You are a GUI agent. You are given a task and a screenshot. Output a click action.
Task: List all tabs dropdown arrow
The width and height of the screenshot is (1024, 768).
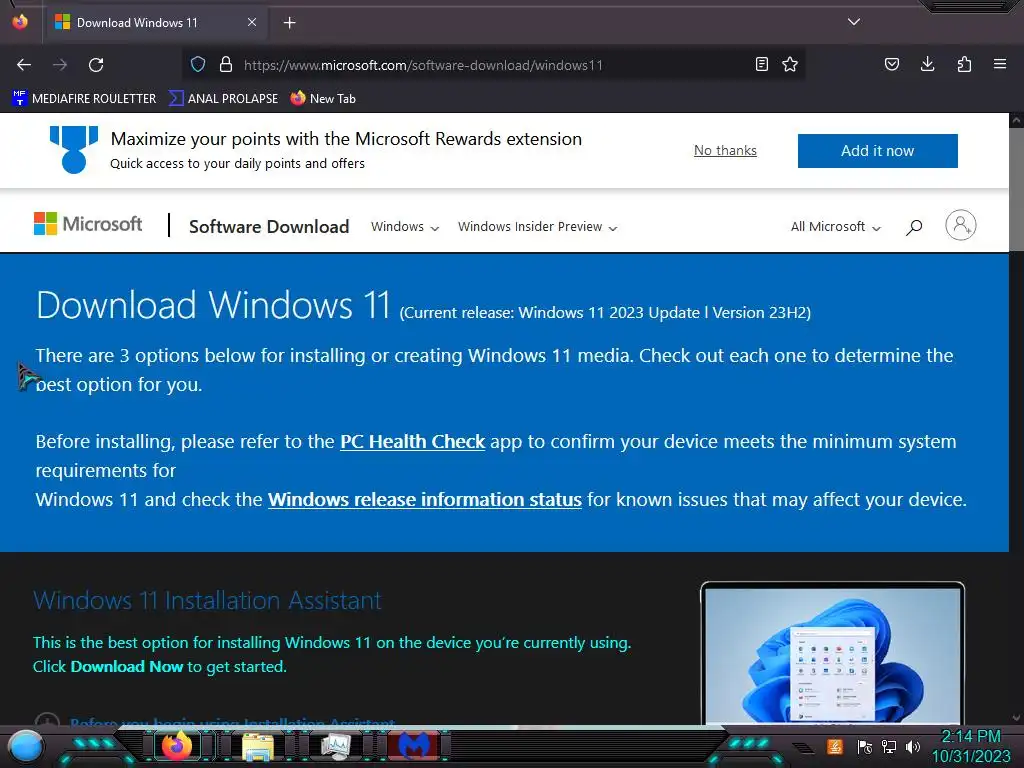point(854,22)
